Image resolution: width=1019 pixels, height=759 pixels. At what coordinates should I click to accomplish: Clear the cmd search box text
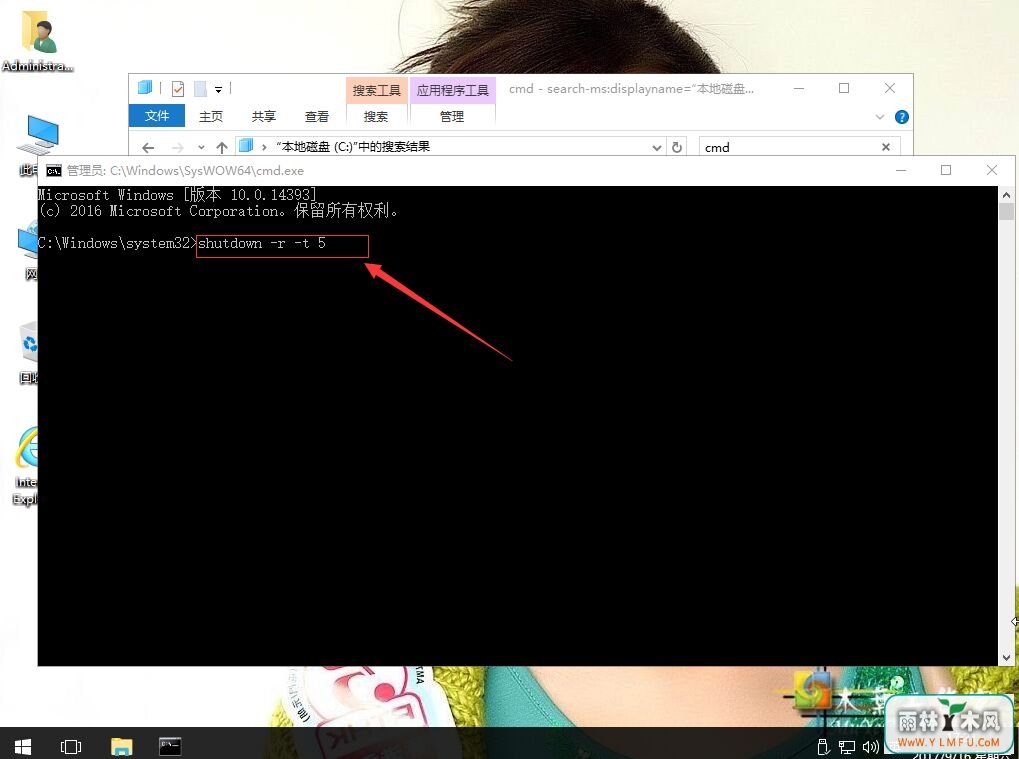click(x=886, y=147)
